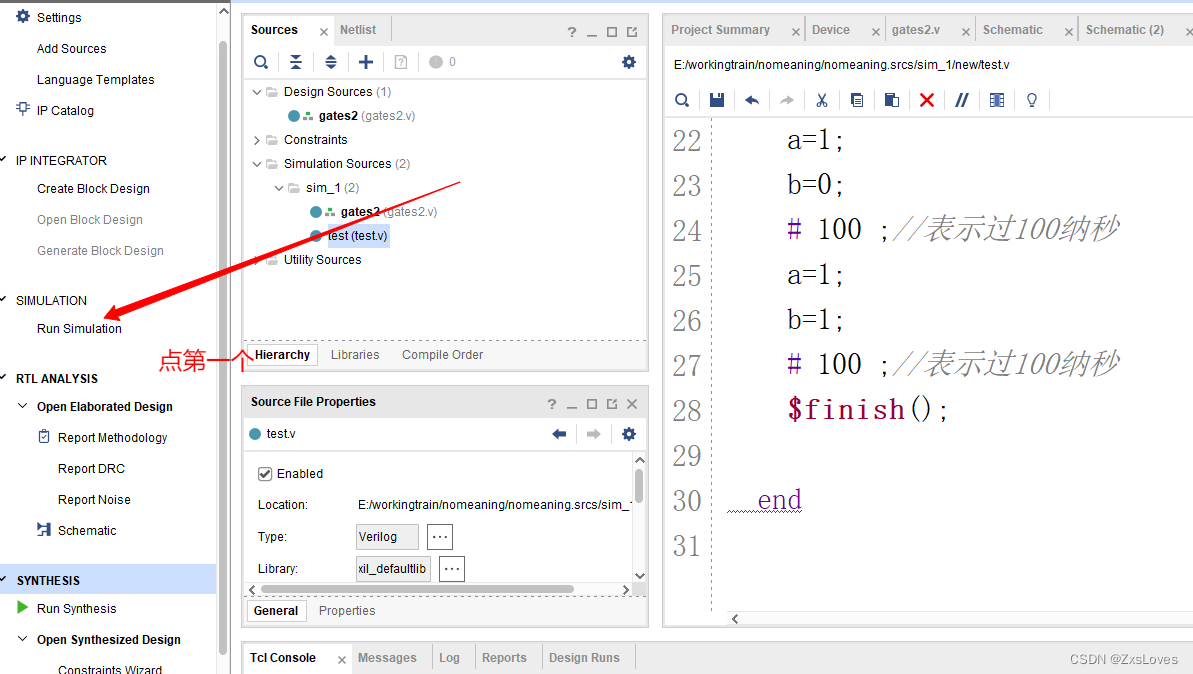
Task: Collapse Open Elaborated Design section
Action: coord(23,406)
